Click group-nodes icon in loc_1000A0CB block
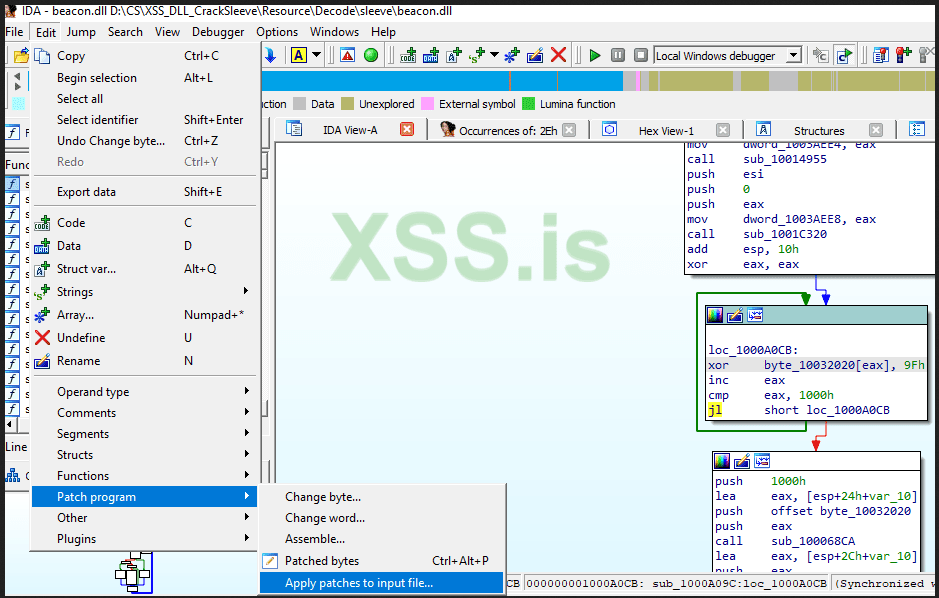939x598 pixels. [x=755, y=315]
